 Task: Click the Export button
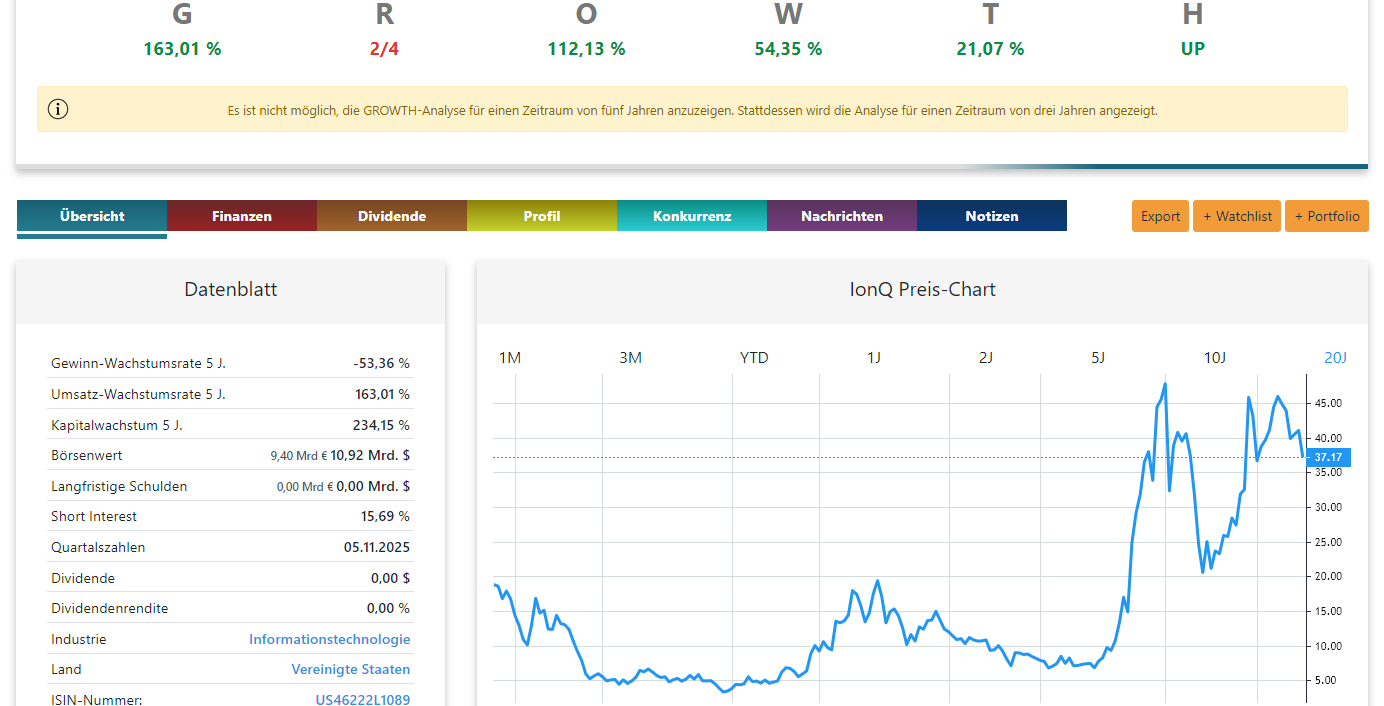point(1160,216)
